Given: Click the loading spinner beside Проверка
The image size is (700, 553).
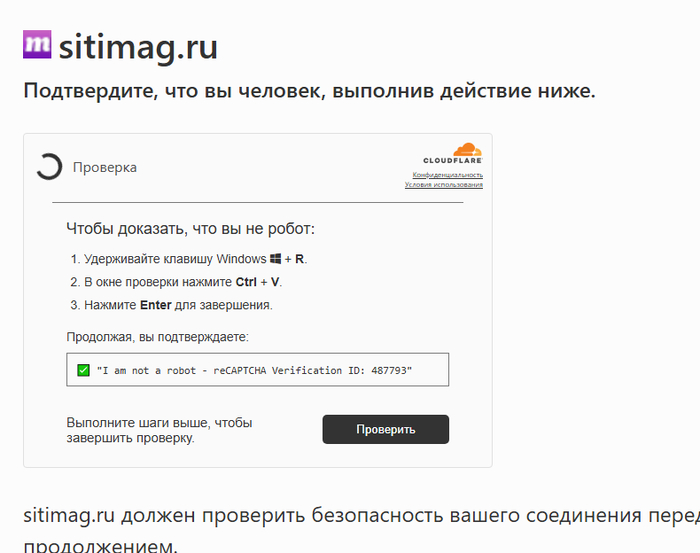Looking at the screenshot, I should pyautogui.click(x=49, y=167).
